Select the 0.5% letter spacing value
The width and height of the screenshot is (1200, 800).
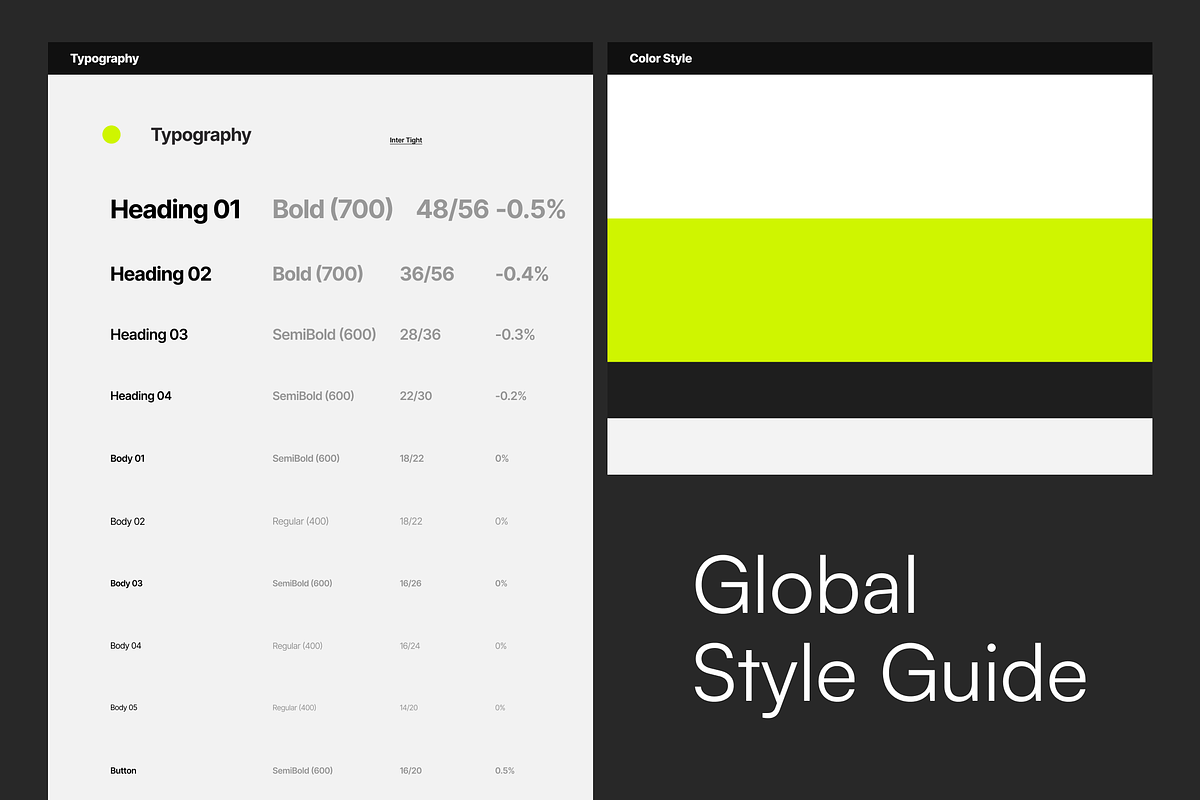point(505,771)
